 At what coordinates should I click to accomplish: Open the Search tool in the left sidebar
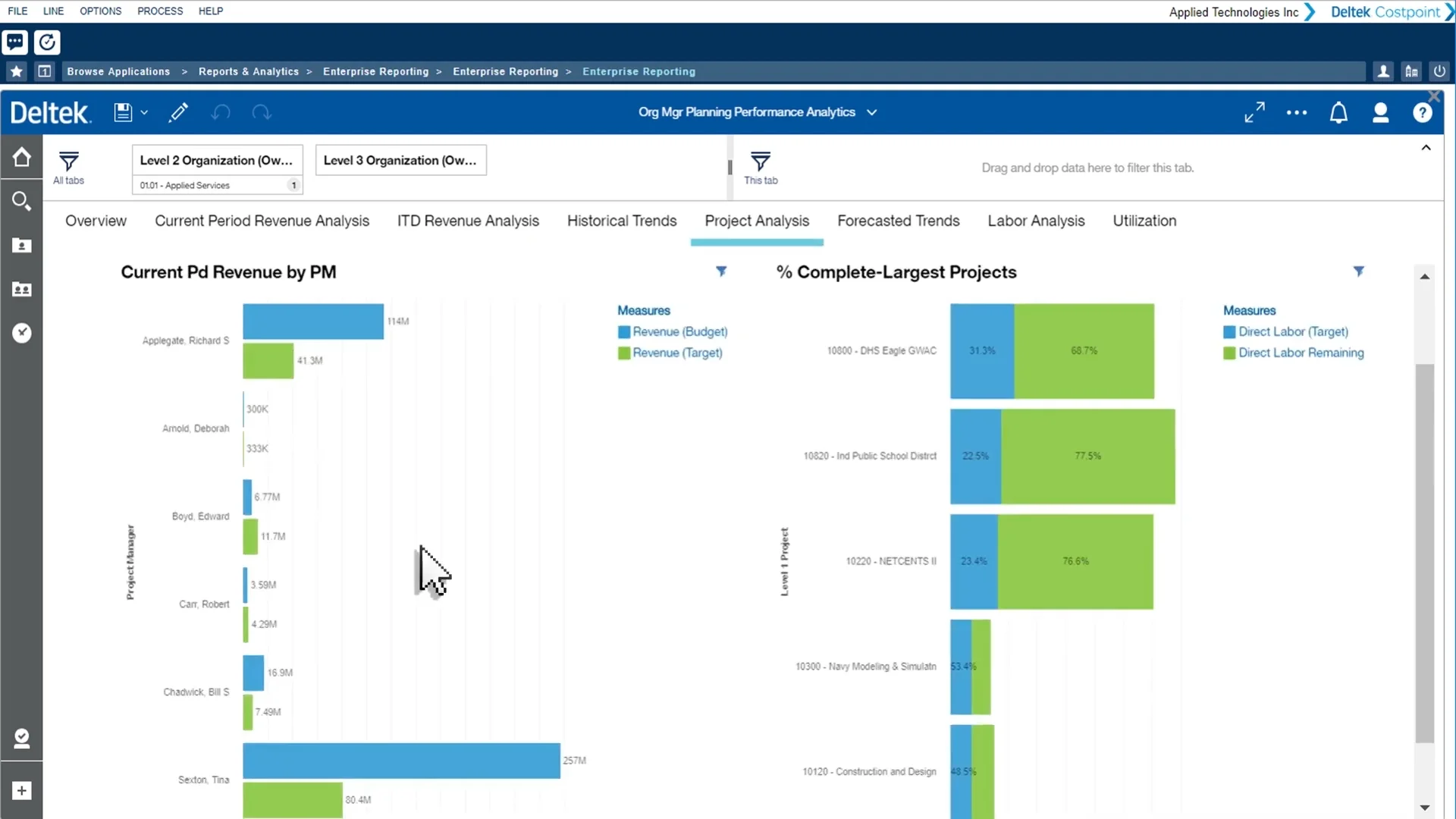[x=22, y=201]
